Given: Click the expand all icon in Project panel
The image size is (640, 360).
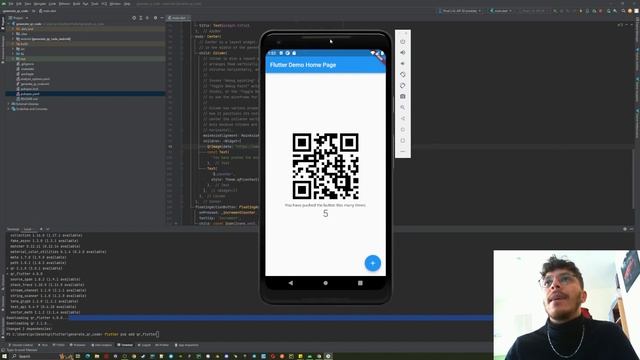Looking at the screenshot, I should (x=141, y=18).
